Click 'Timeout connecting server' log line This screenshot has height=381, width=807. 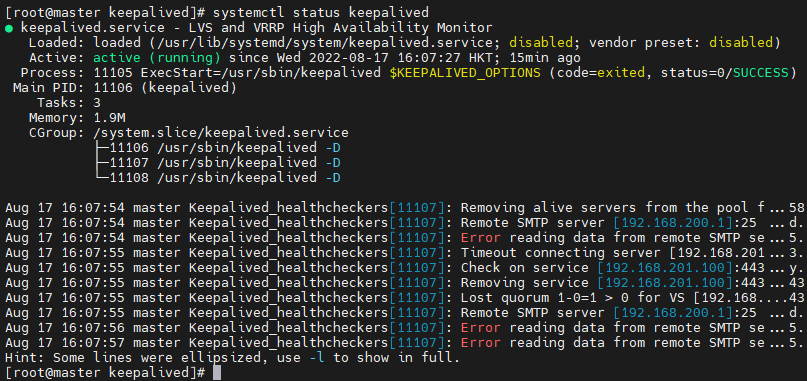405,253
